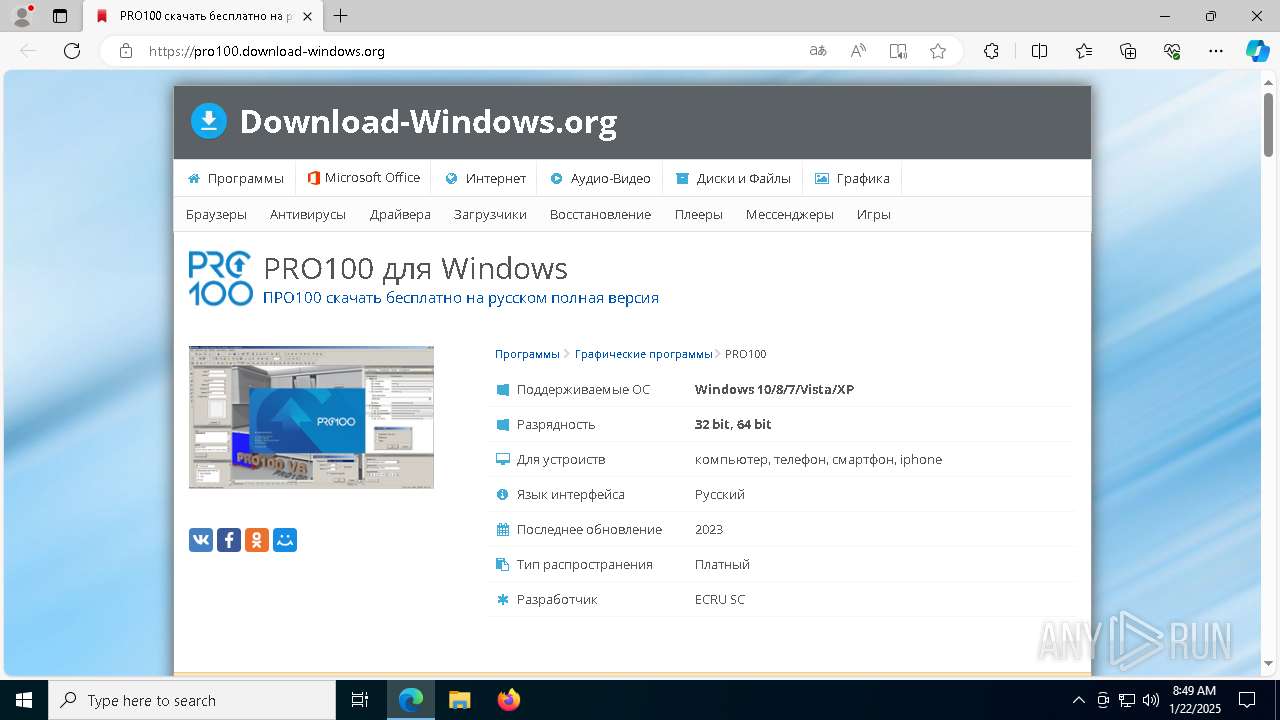Screen dimensions: 1280x720
Task: Open the volume tray icon
Action: pyautogui.click(x=1150, y=700)
